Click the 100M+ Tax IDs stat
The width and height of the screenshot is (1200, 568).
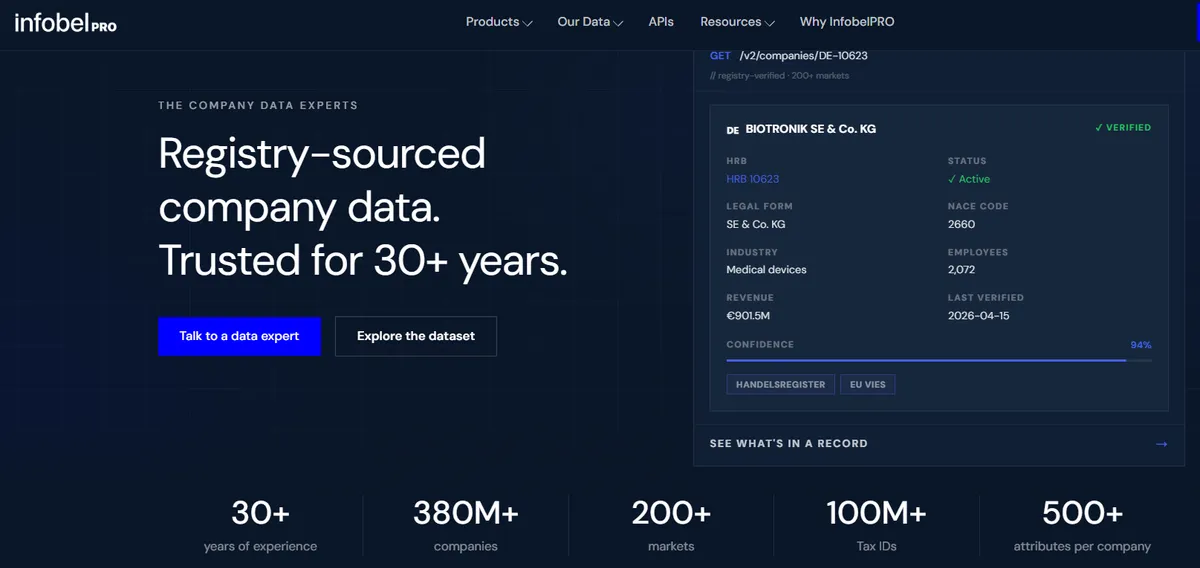tap(876, 527)
